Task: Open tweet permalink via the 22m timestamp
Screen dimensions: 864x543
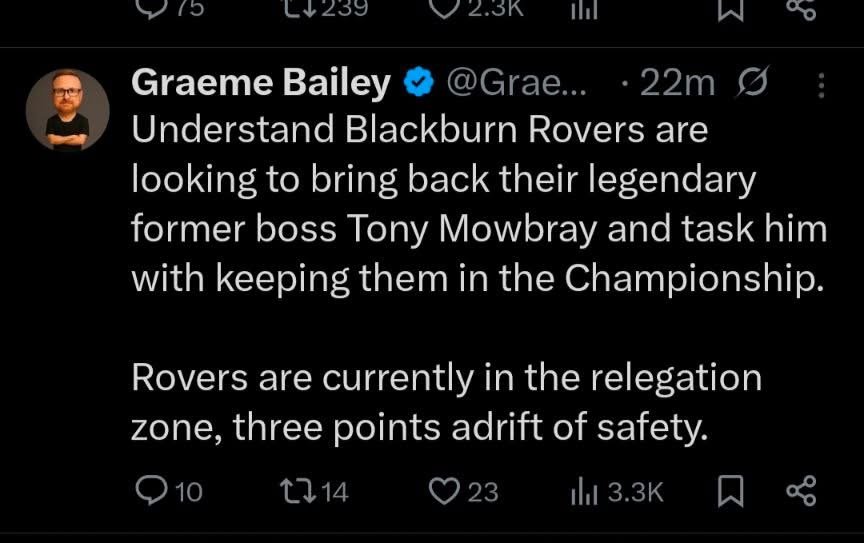Action: click(677, 85)
